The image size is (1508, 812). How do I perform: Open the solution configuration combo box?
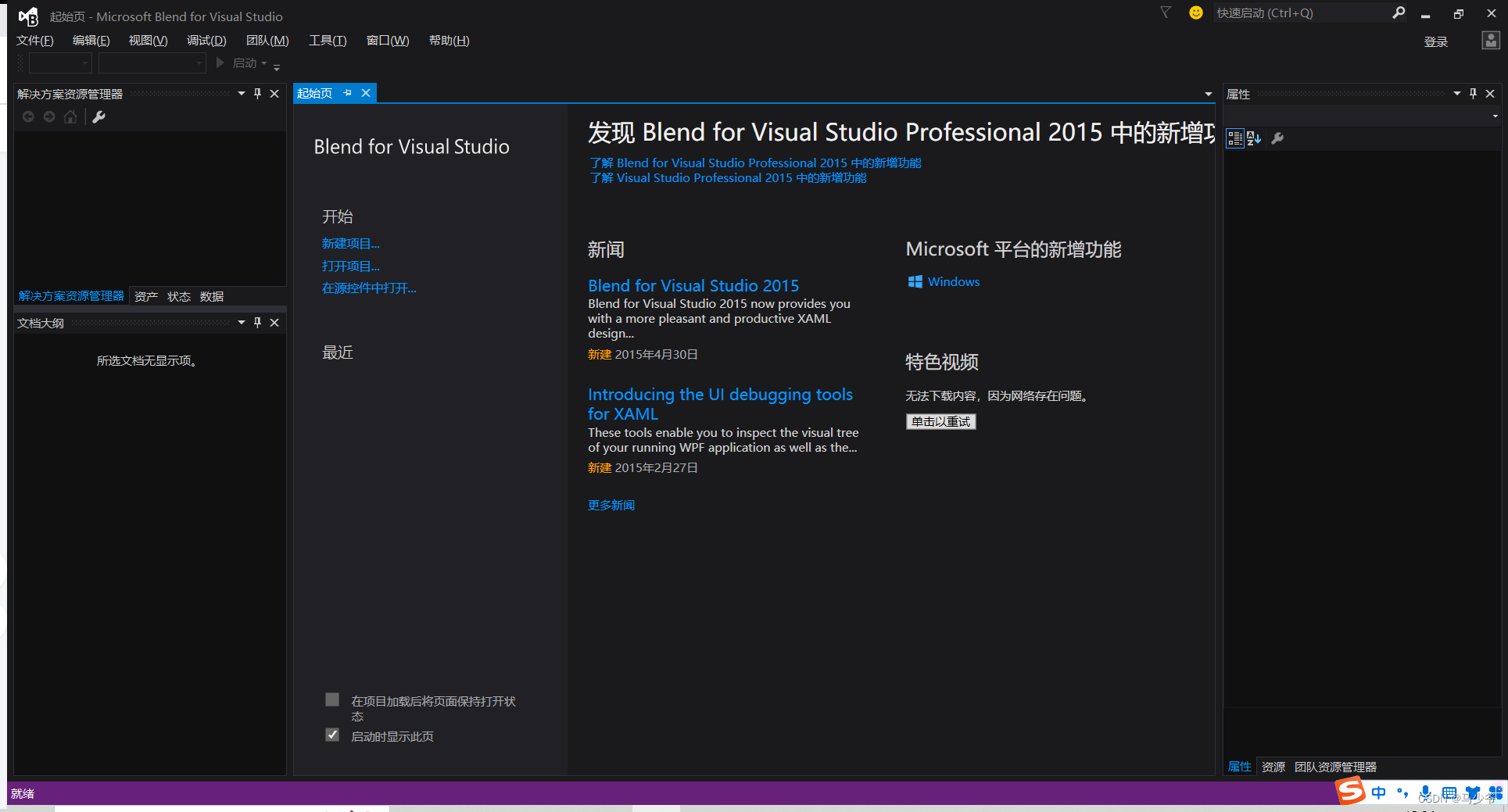60,63
